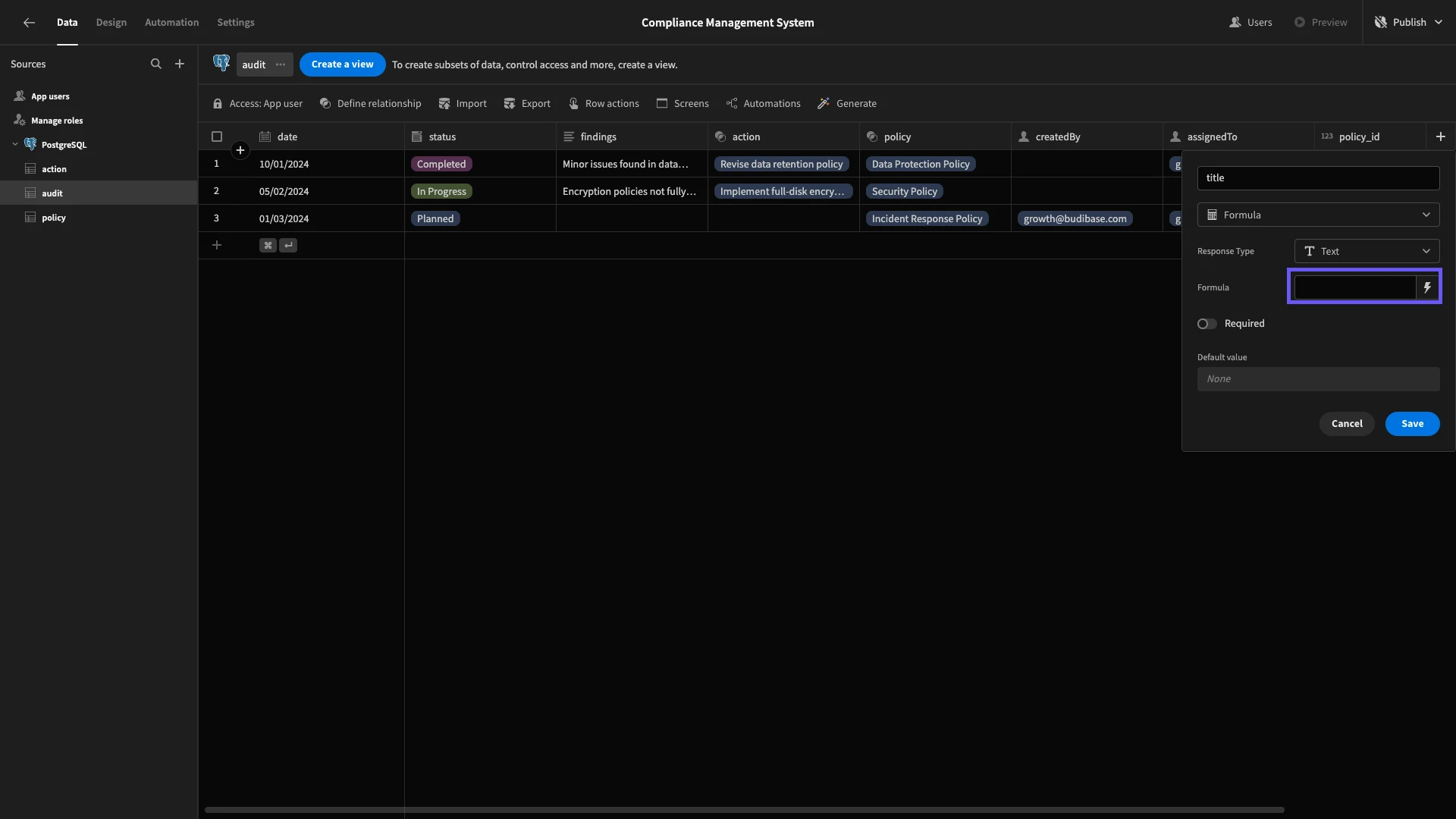Open the Response Type Text dropdown
The width and height of the screenshot is (1456, 819).
point(1367,251)
